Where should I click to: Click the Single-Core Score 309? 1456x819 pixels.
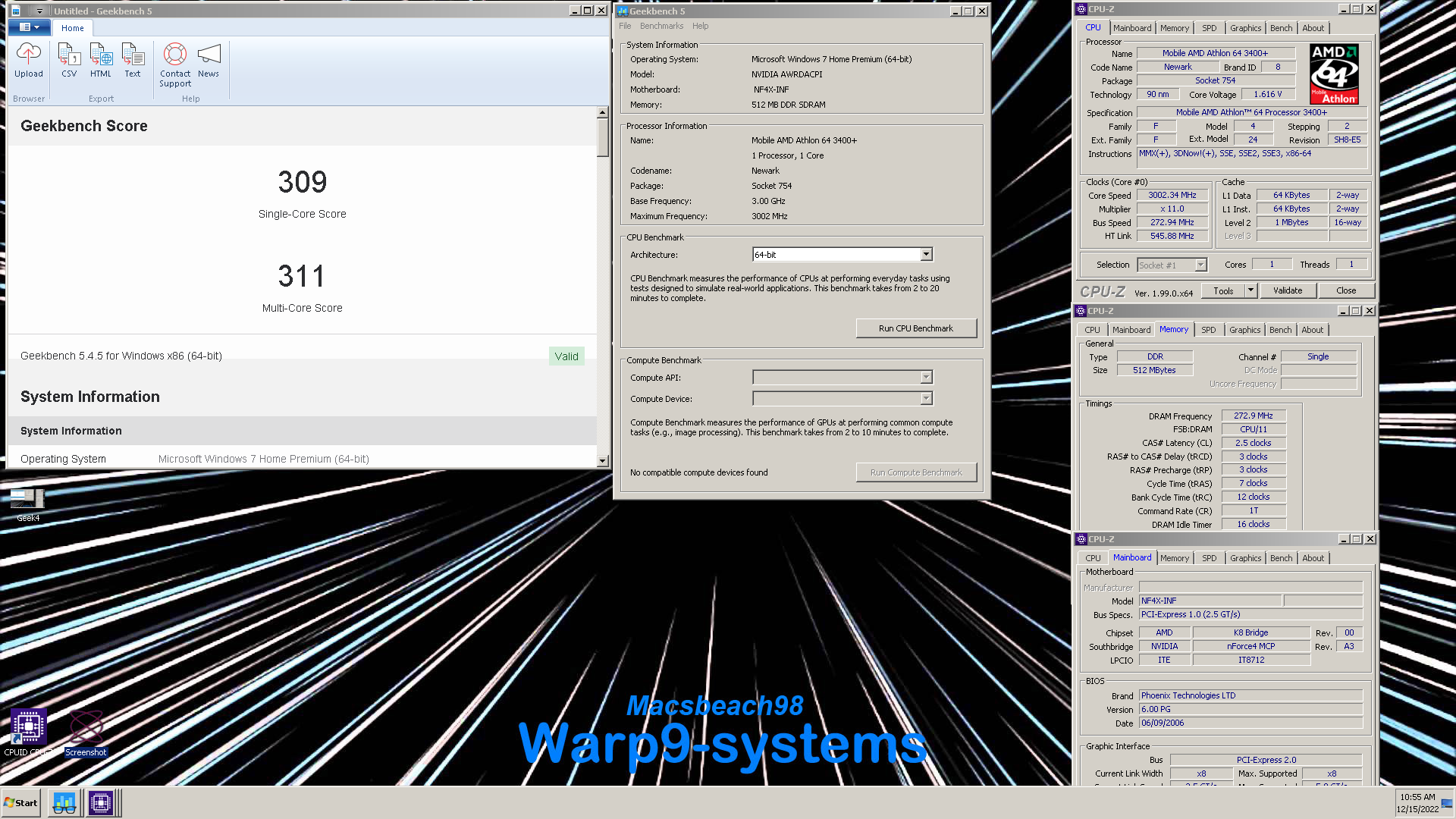coord(303,182)
